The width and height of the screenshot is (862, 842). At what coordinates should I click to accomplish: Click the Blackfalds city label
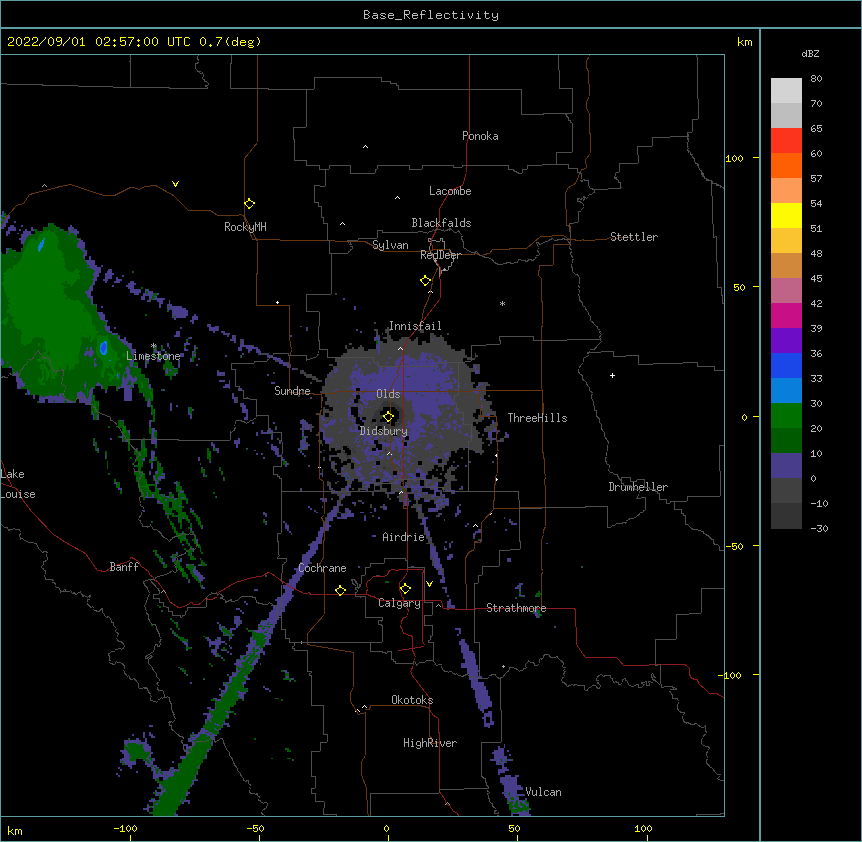point(441,223)
